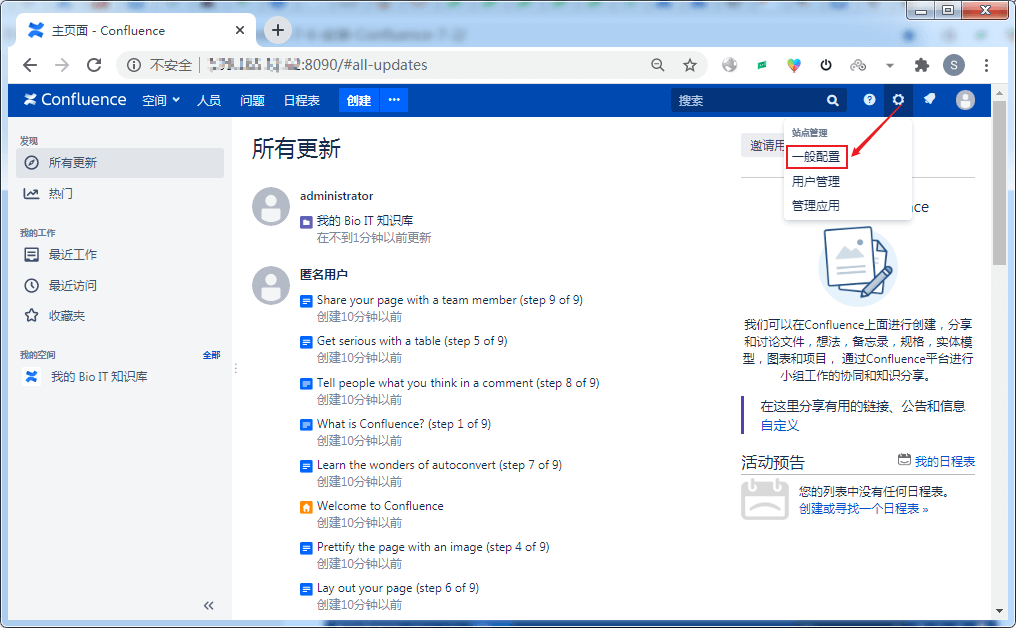Go to 人员 in navigation bar
Screen dimensions: 1016x628
(209, 100)
